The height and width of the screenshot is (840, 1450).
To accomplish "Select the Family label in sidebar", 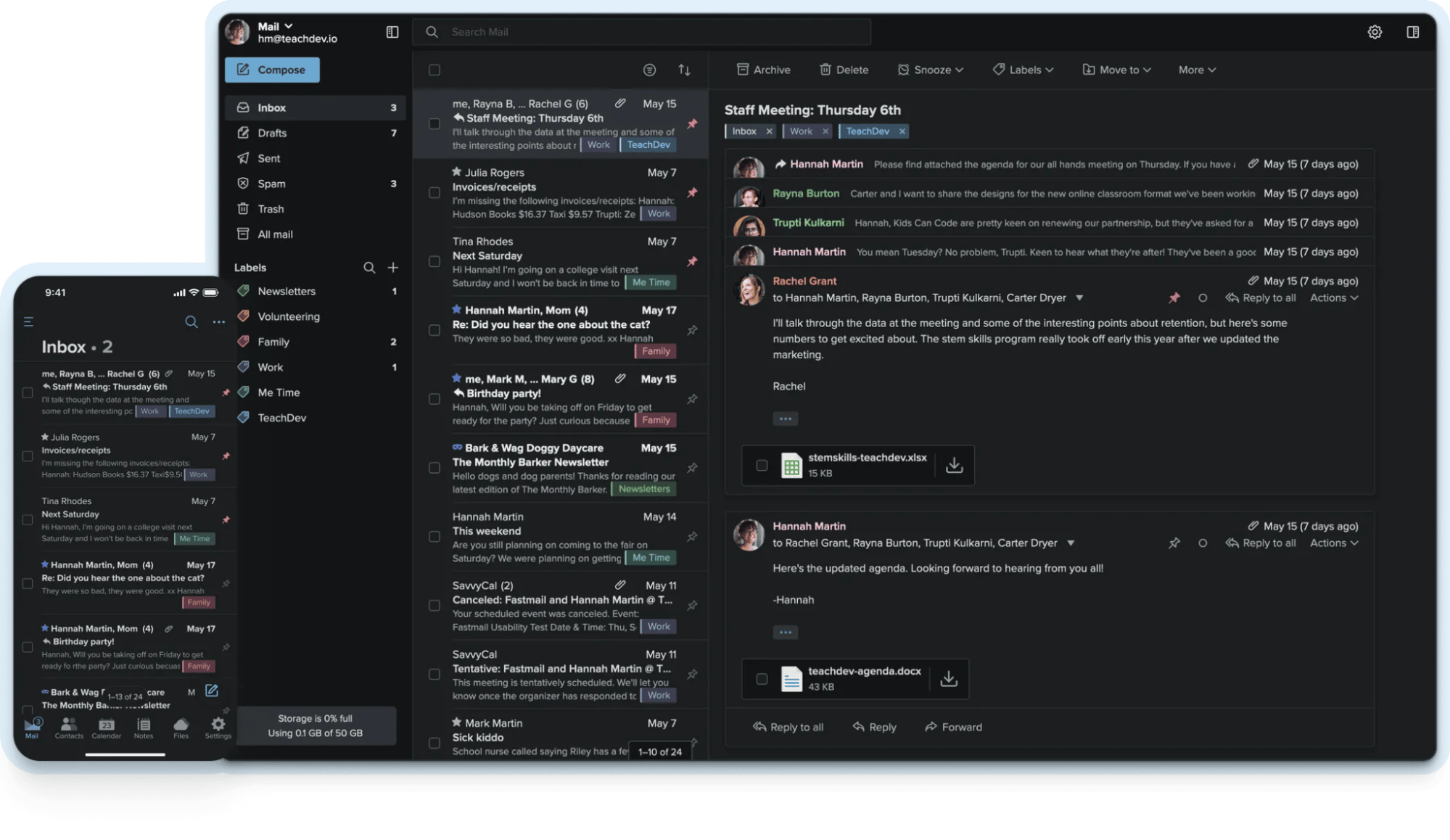I will tap(273, 342).
